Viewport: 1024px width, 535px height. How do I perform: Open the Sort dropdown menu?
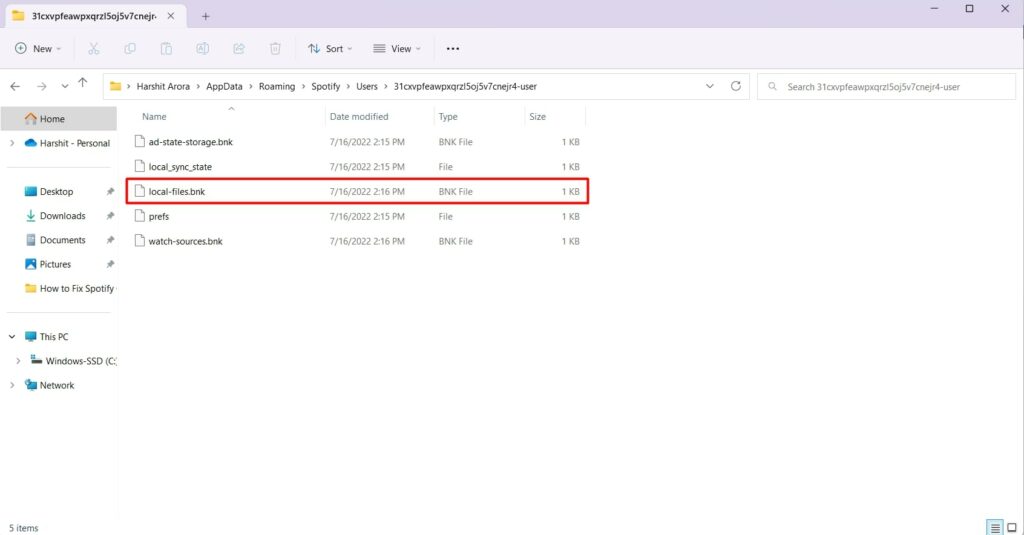[x=330, y=48]
